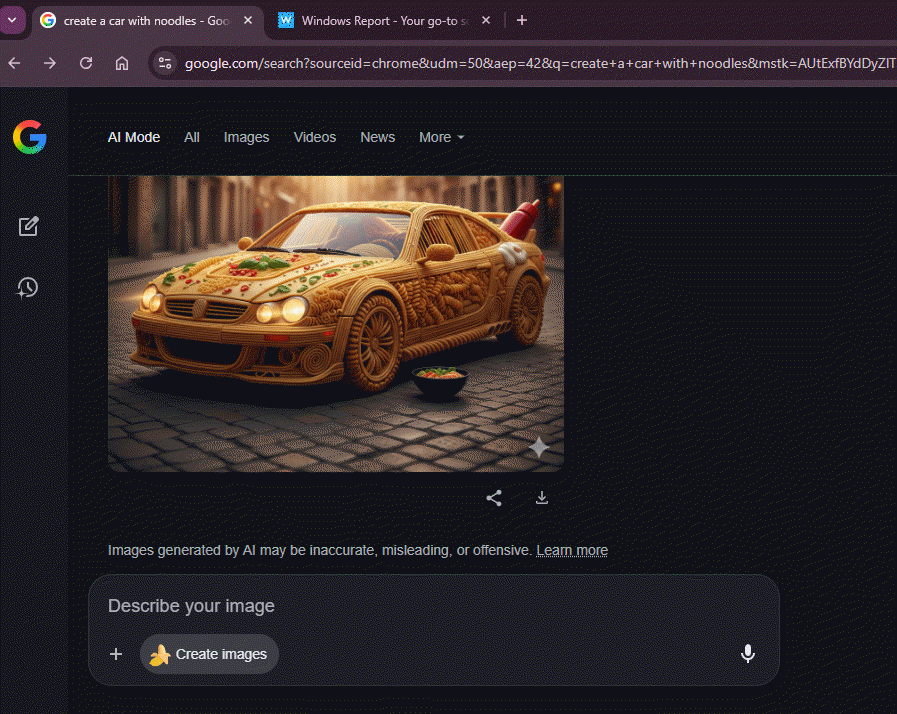This screenshot has height=714, width=897.
Task: Switch to the 'create a car with noodles' tab
Action: (x=146, y=21)
